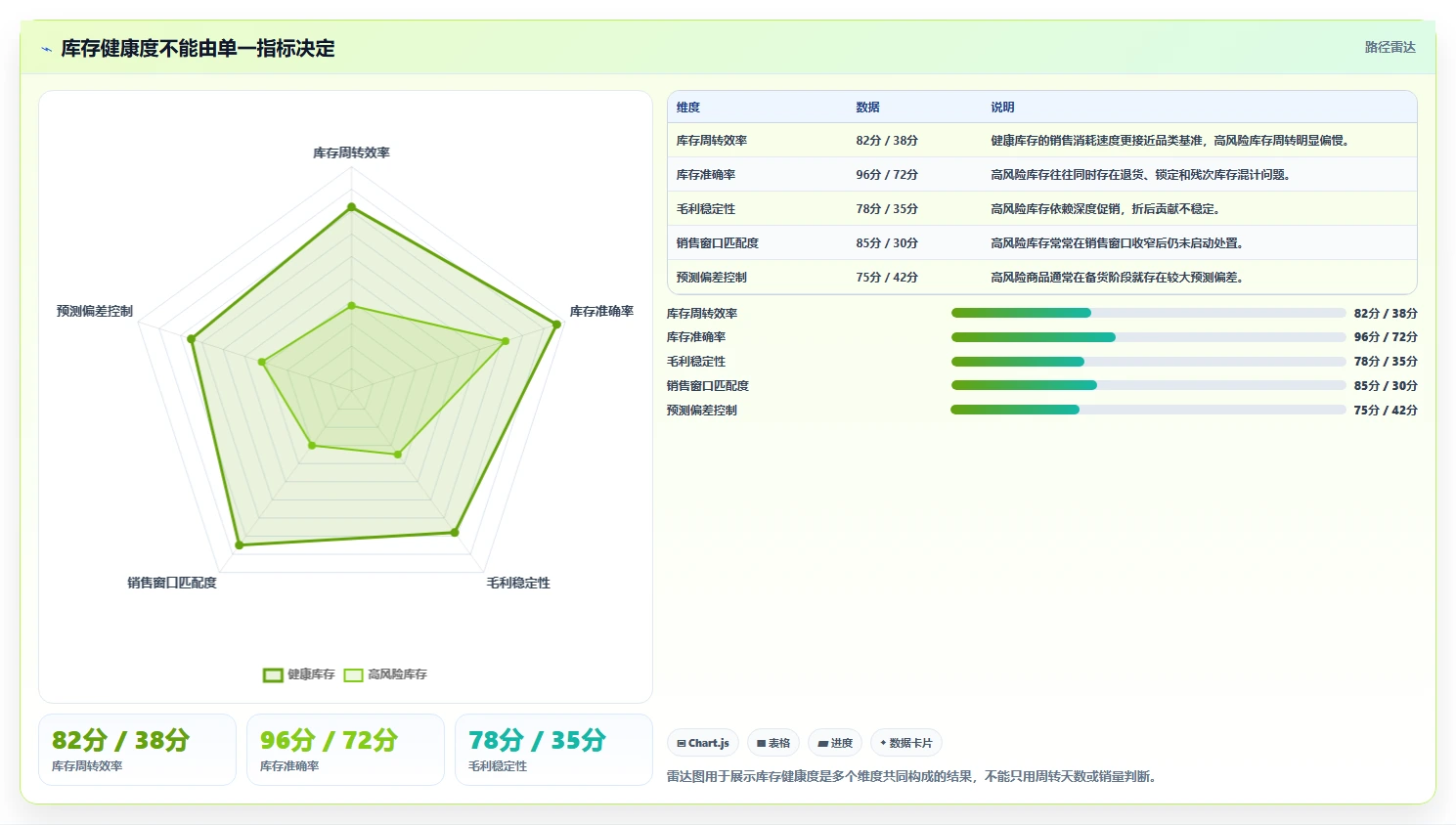1456x825 pixels.
Task: Click the 进度 chip
Action: pyautogui.click(x=835, y=743)
